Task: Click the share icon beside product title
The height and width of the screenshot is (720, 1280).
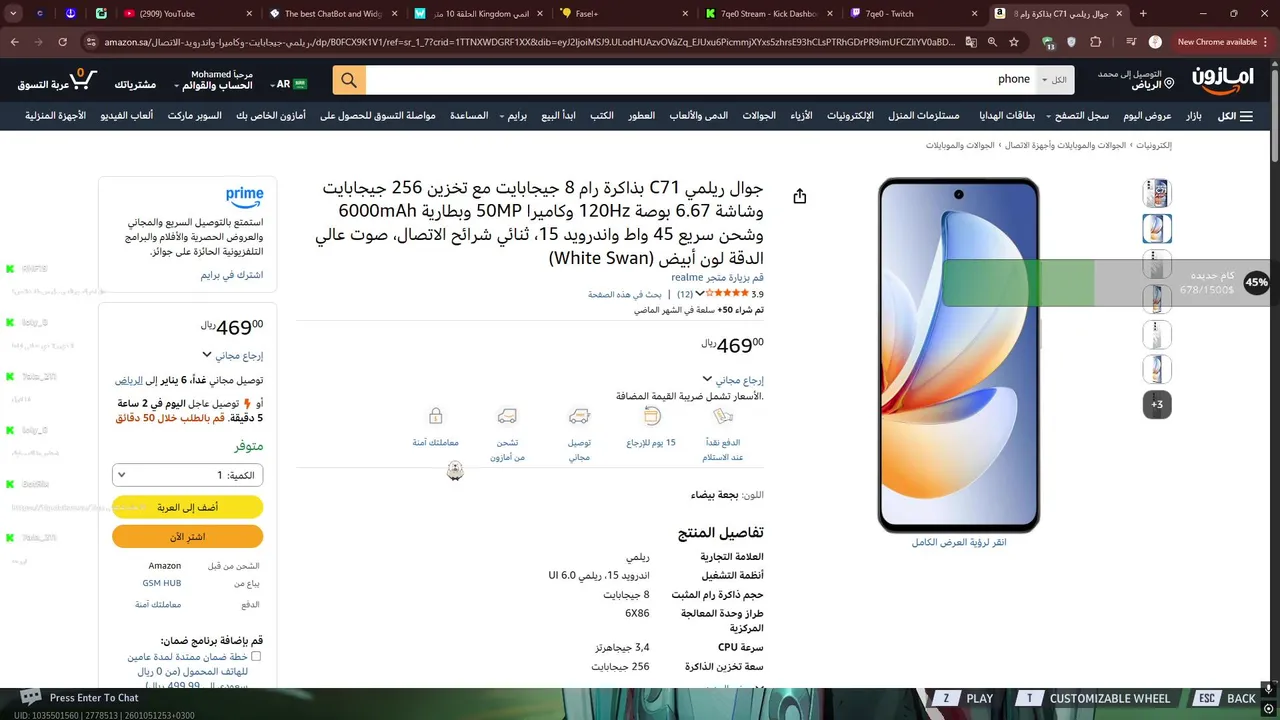Action: coord(799,196)
